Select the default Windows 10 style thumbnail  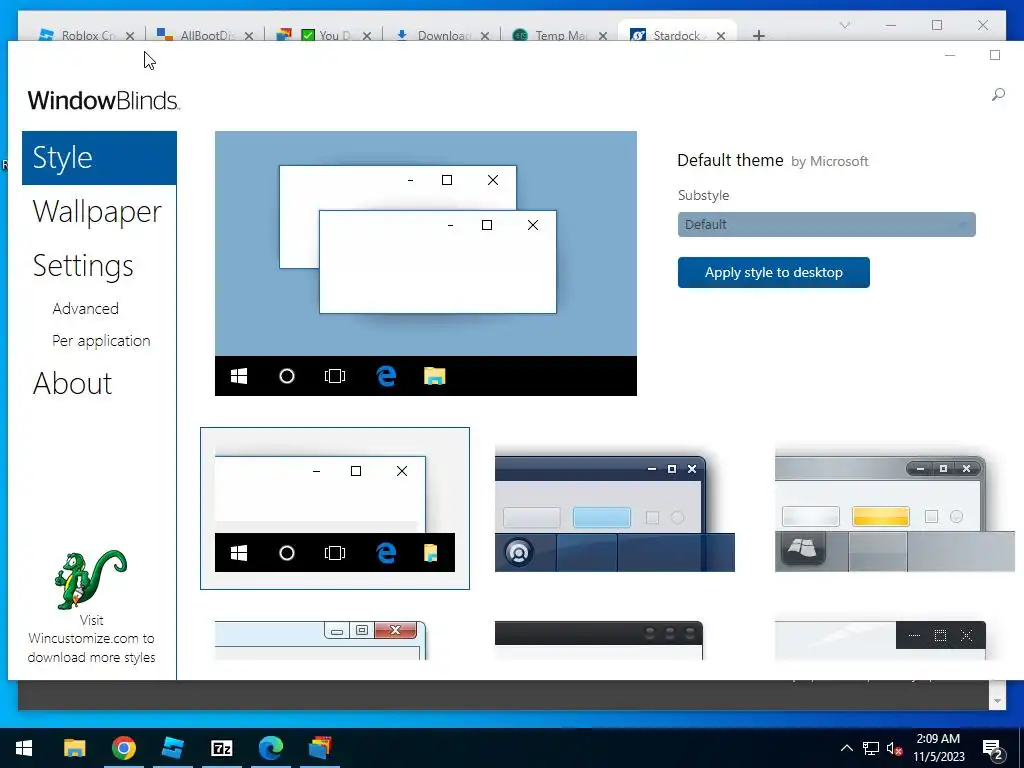click(334, 508)
